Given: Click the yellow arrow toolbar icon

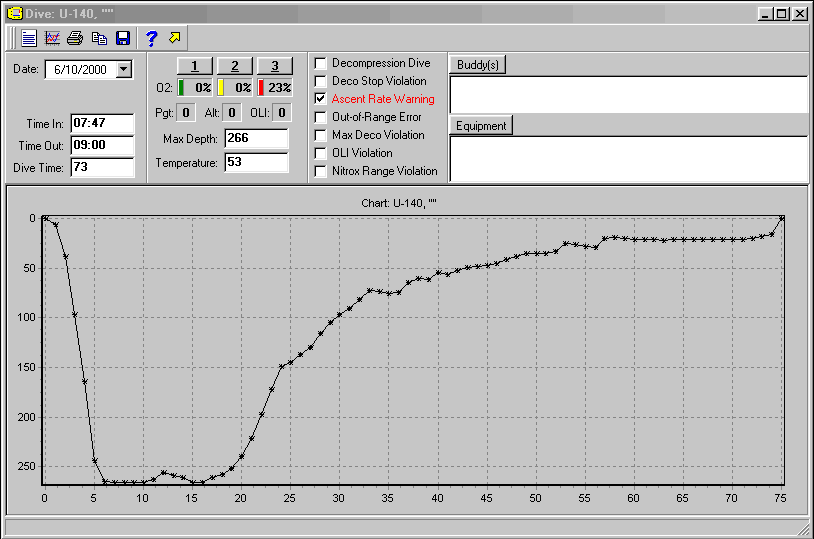Looking at the screenshot, I should 175,38.
